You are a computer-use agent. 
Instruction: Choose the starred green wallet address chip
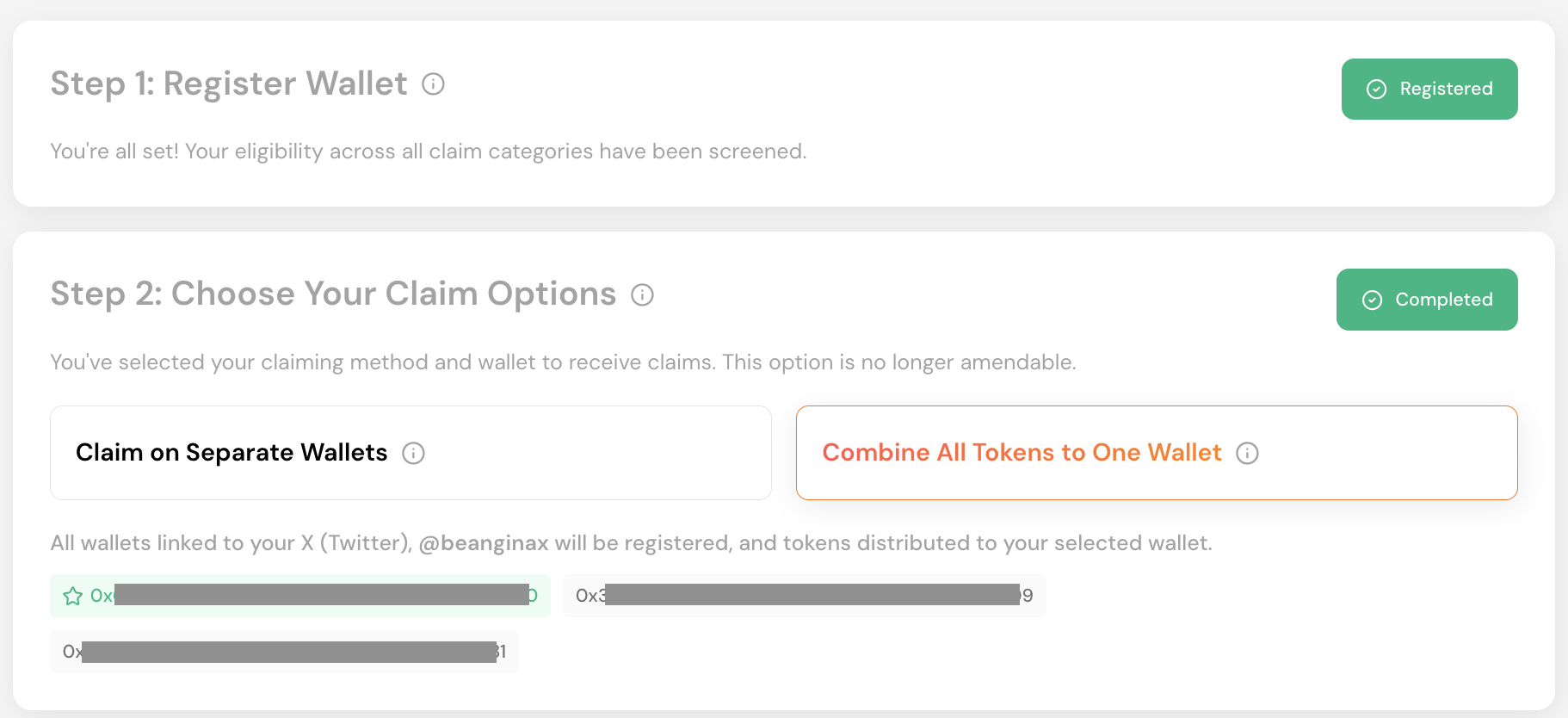(x=299, y=596)
